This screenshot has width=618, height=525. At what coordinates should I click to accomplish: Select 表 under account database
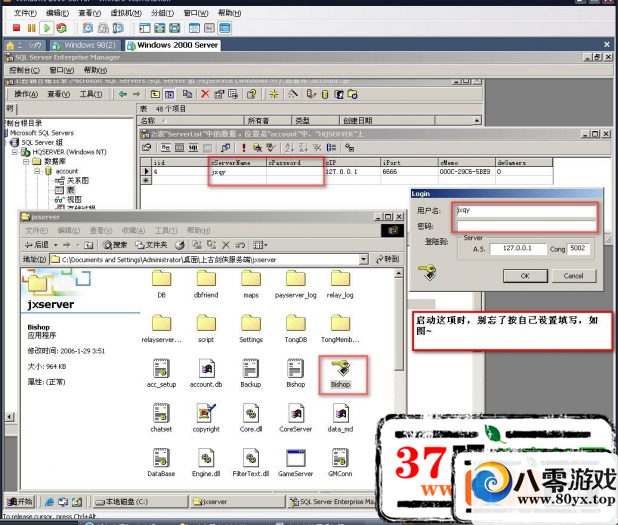[x=70, y=190]
